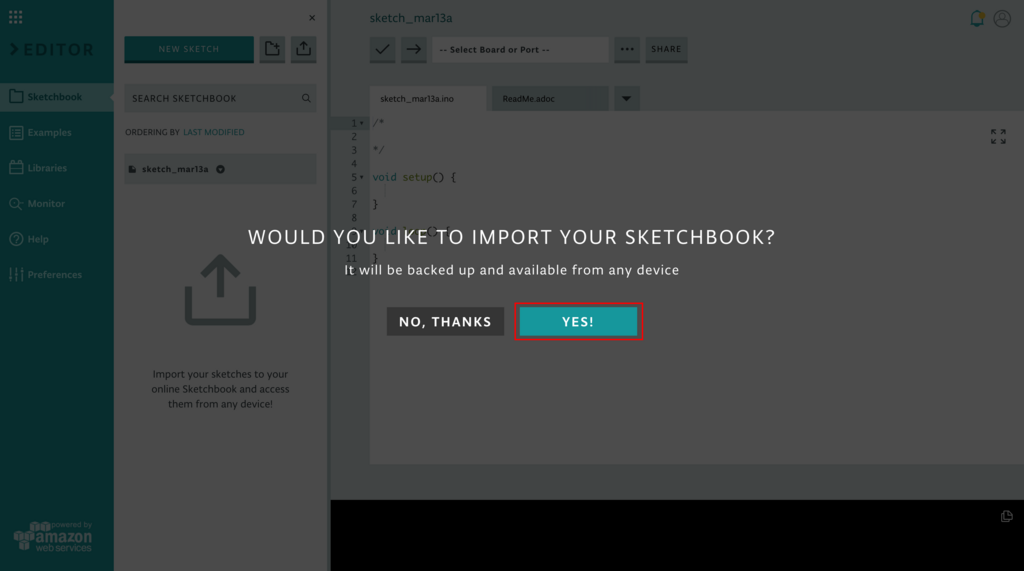Open user profile icon
Image resolution: width=1024 pixels, height=571 pixels.
tap(1002, 18)
